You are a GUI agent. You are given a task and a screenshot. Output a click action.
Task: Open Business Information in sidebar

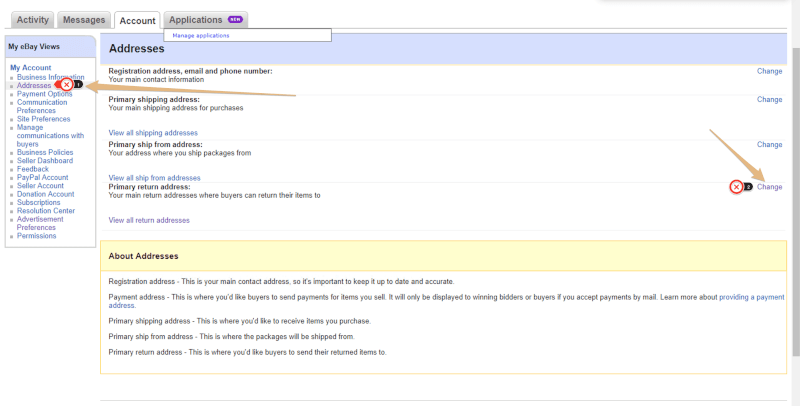click(x=51, y=77)
